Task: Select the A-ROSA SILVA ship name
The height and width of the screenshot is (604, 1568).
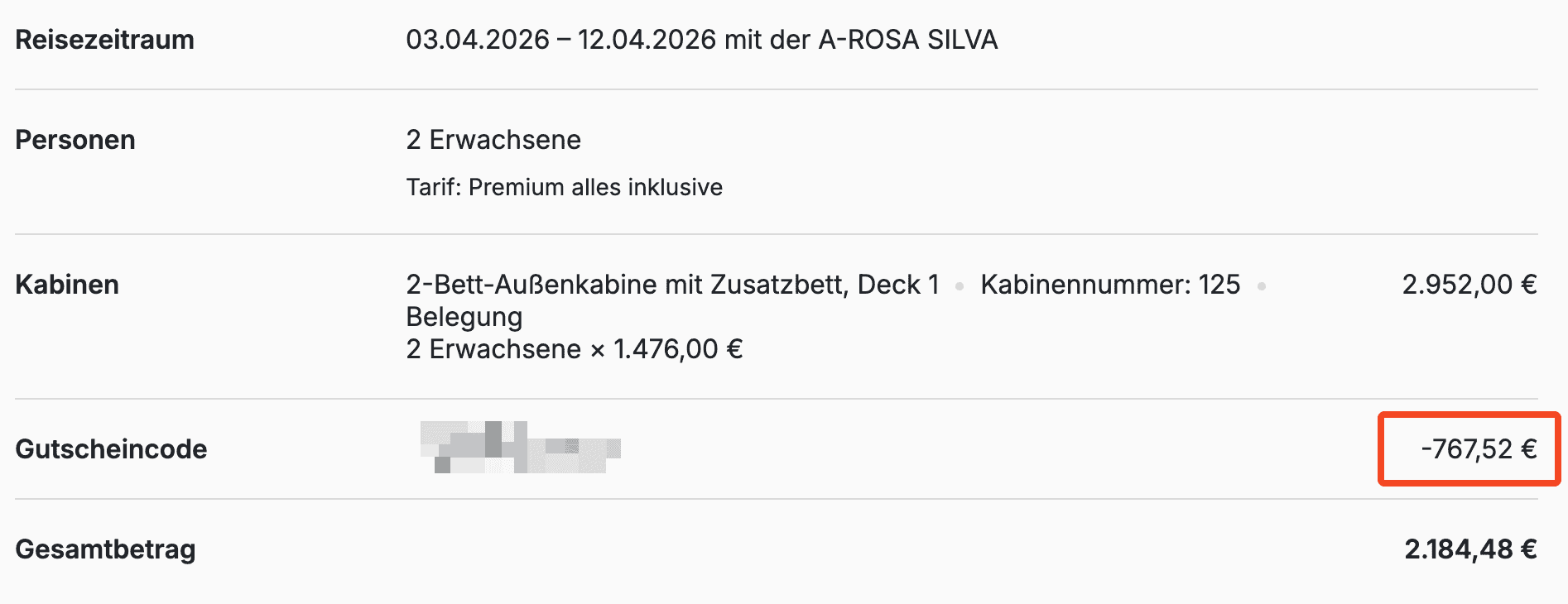Action: 908,40
